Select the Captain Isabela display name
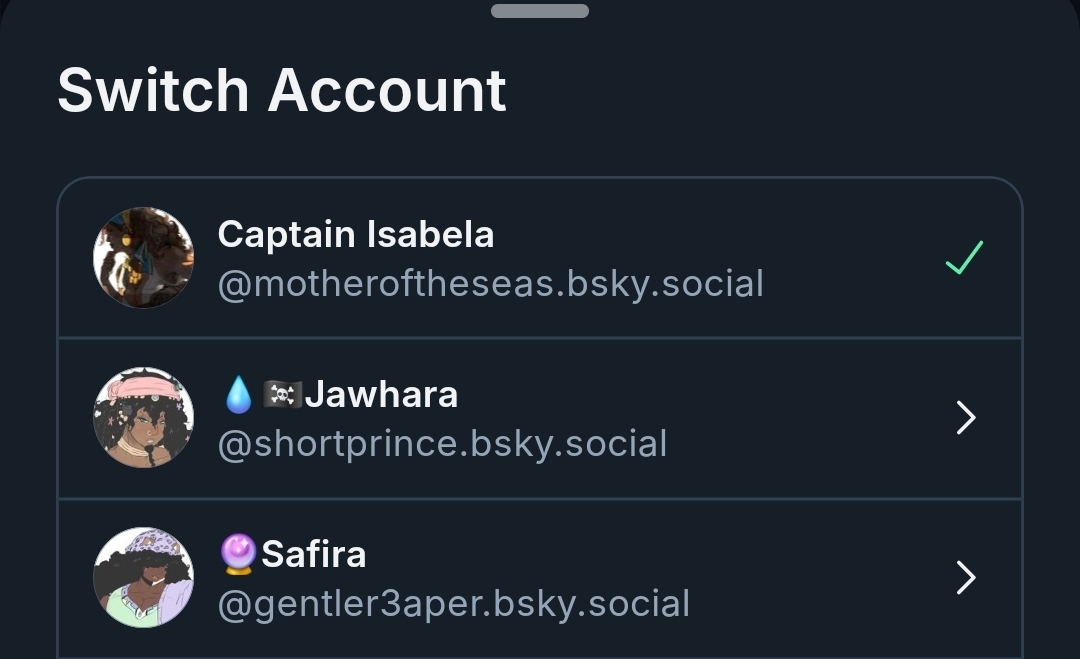The height and width of the screenshot is (659, 1080). pyautogui.click(x=356, y=235)
